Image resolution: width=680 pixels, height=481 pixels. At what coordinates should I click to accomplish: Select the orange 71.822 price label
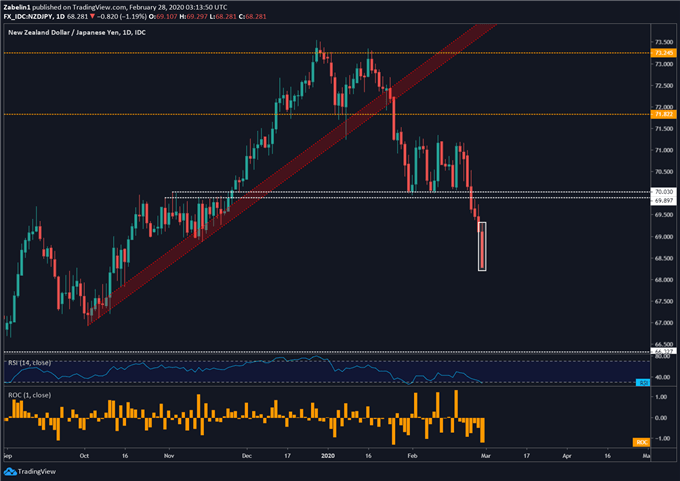click(x=664, y=114)
